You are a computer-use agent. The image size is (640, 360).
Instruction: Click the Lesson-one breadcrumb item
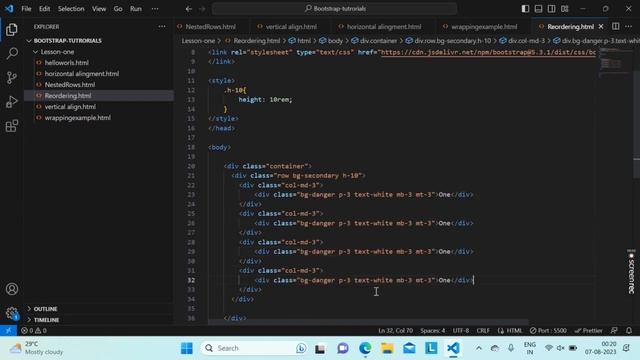click(198, 41)
